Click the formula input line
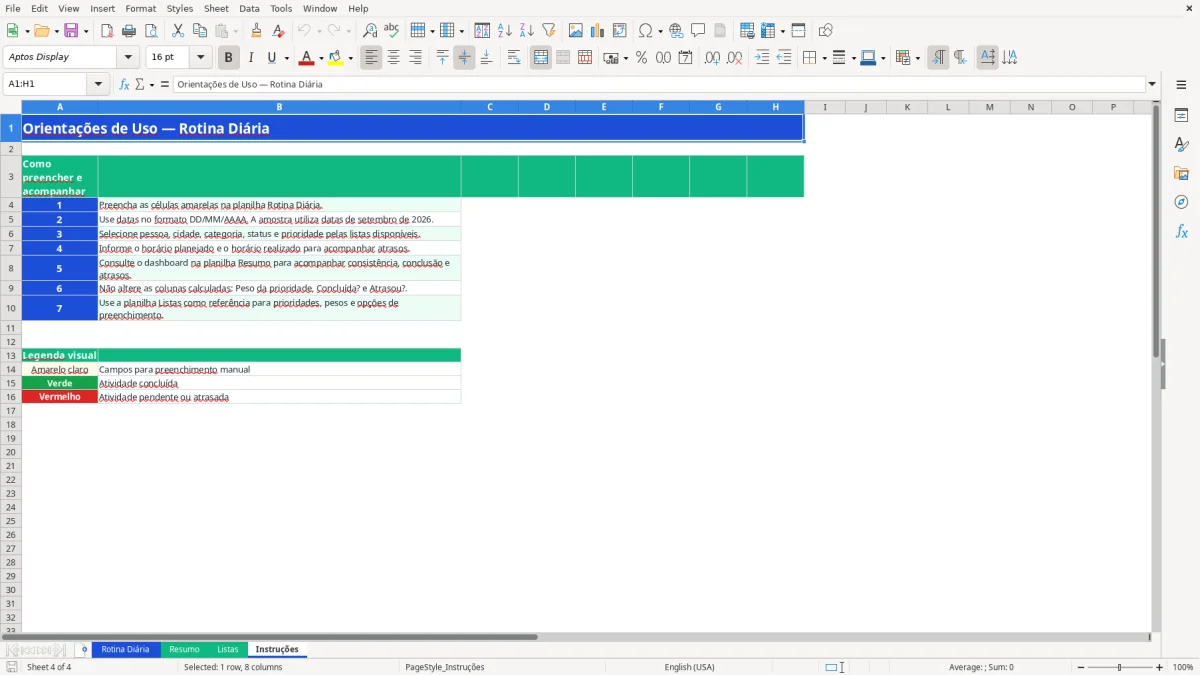The image size is (1200, 675). pos(659,85)
